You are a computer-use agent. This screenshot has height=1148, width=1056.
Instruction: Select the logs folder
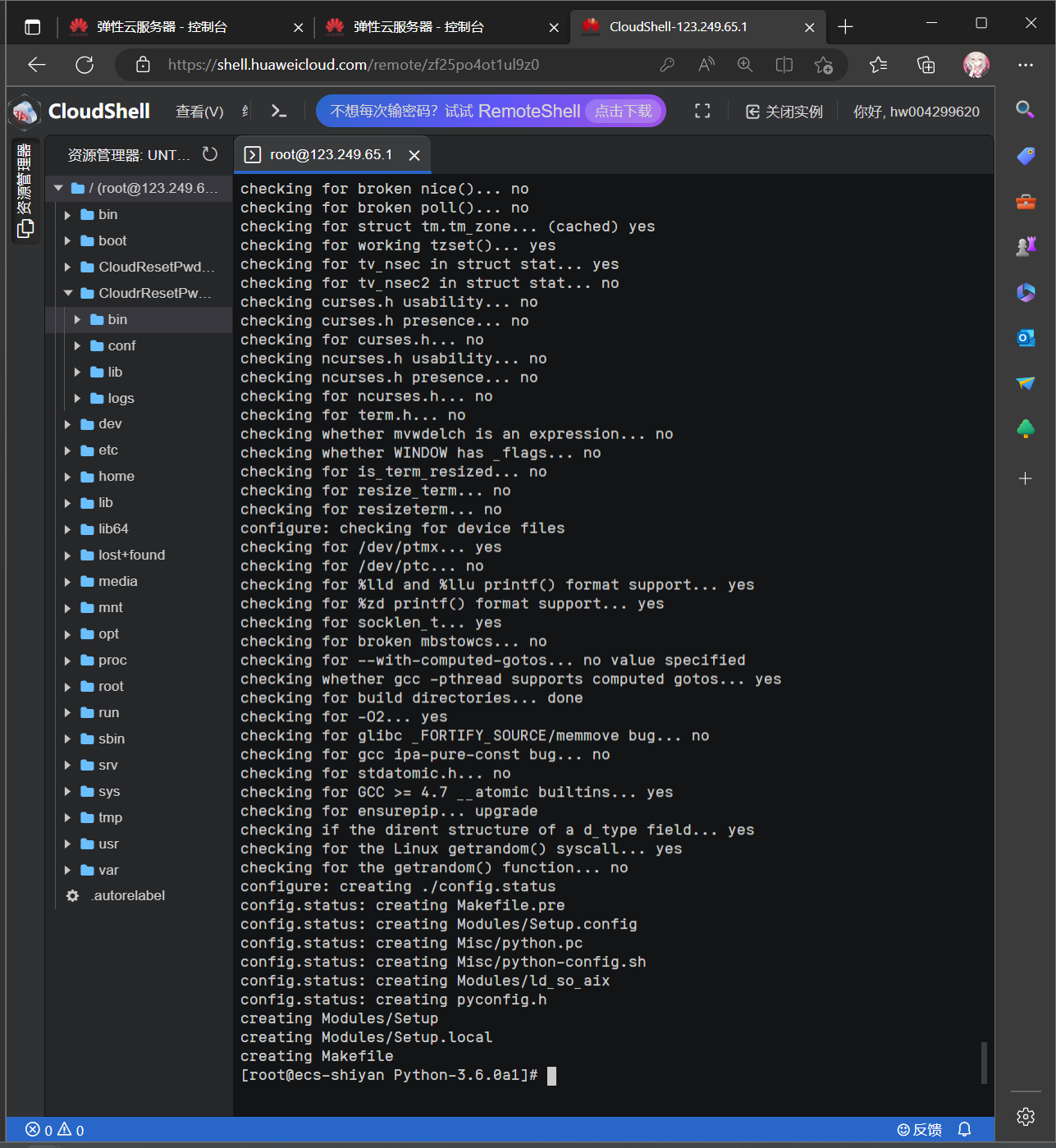[x=121, y=398]
